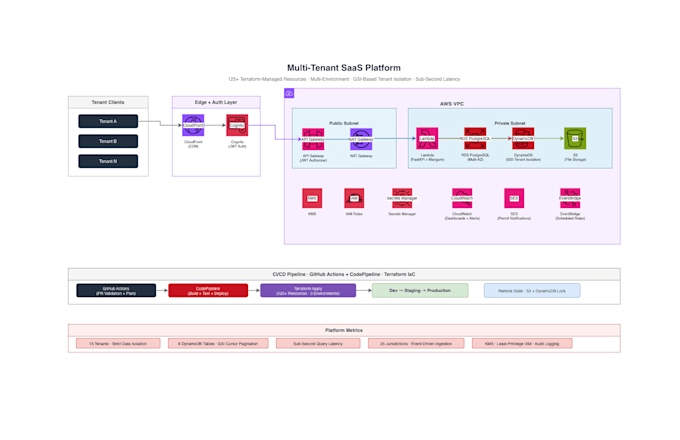This screenshot has height=440, width=680.
Task: Click the (Multi-AZ) caption under RDS PostgreSQL
Action: click(475, 160)
